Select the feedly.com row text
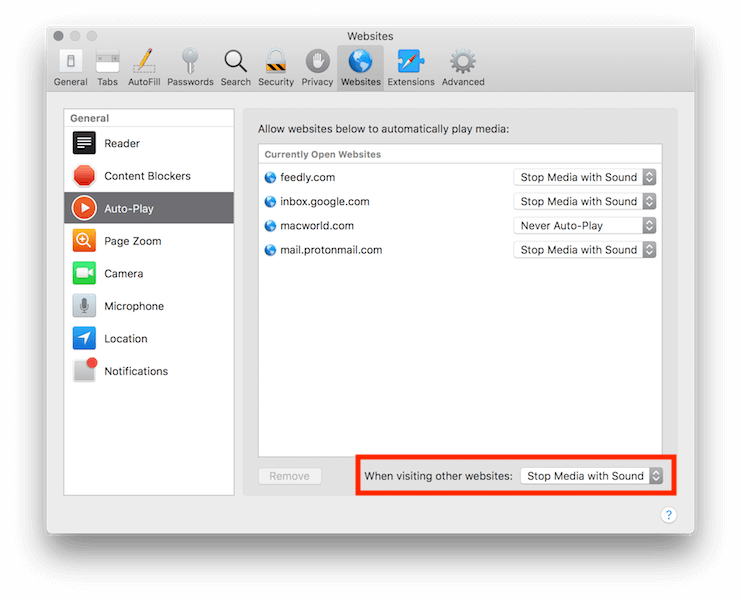 coord(308,177)
